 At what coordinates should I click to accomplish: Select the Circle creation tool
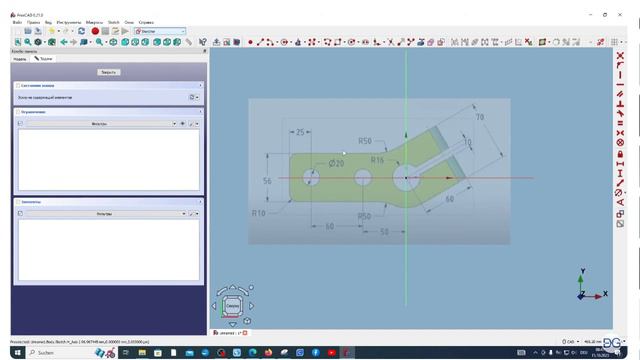284,42
